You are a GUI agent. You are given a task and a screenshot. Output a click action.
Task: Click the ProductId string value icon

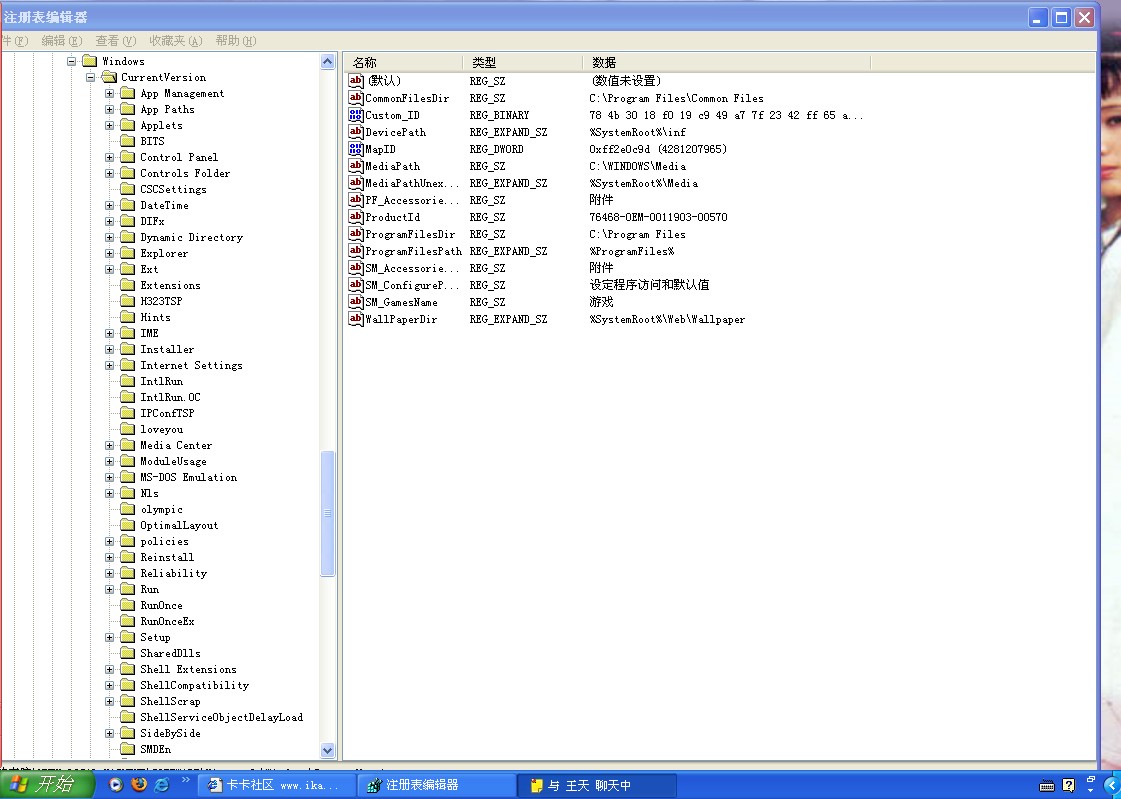pyautogui.click(x=355, y=217)
